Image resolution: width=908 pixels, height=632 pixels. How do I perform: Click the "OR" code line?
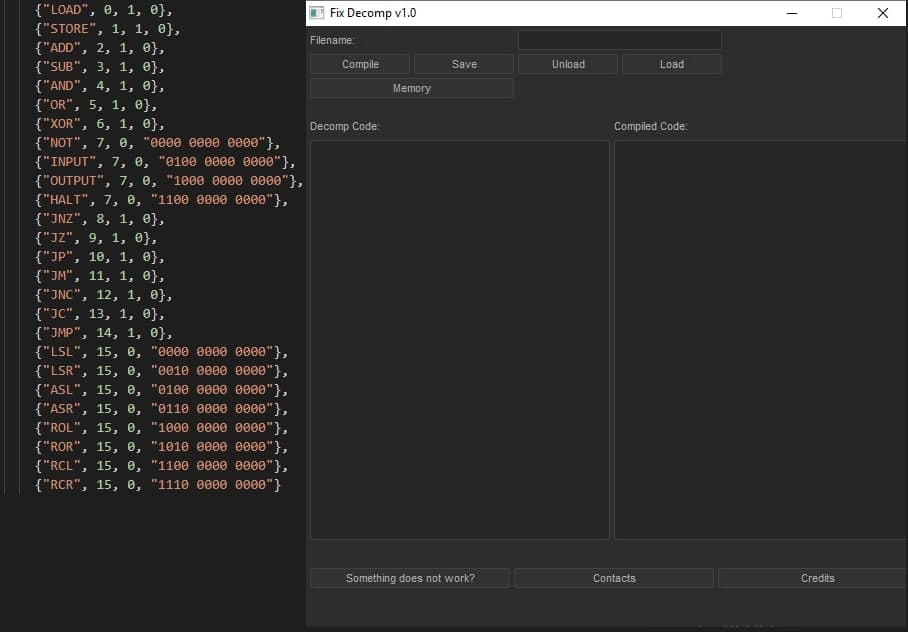[x=96, y=105]
